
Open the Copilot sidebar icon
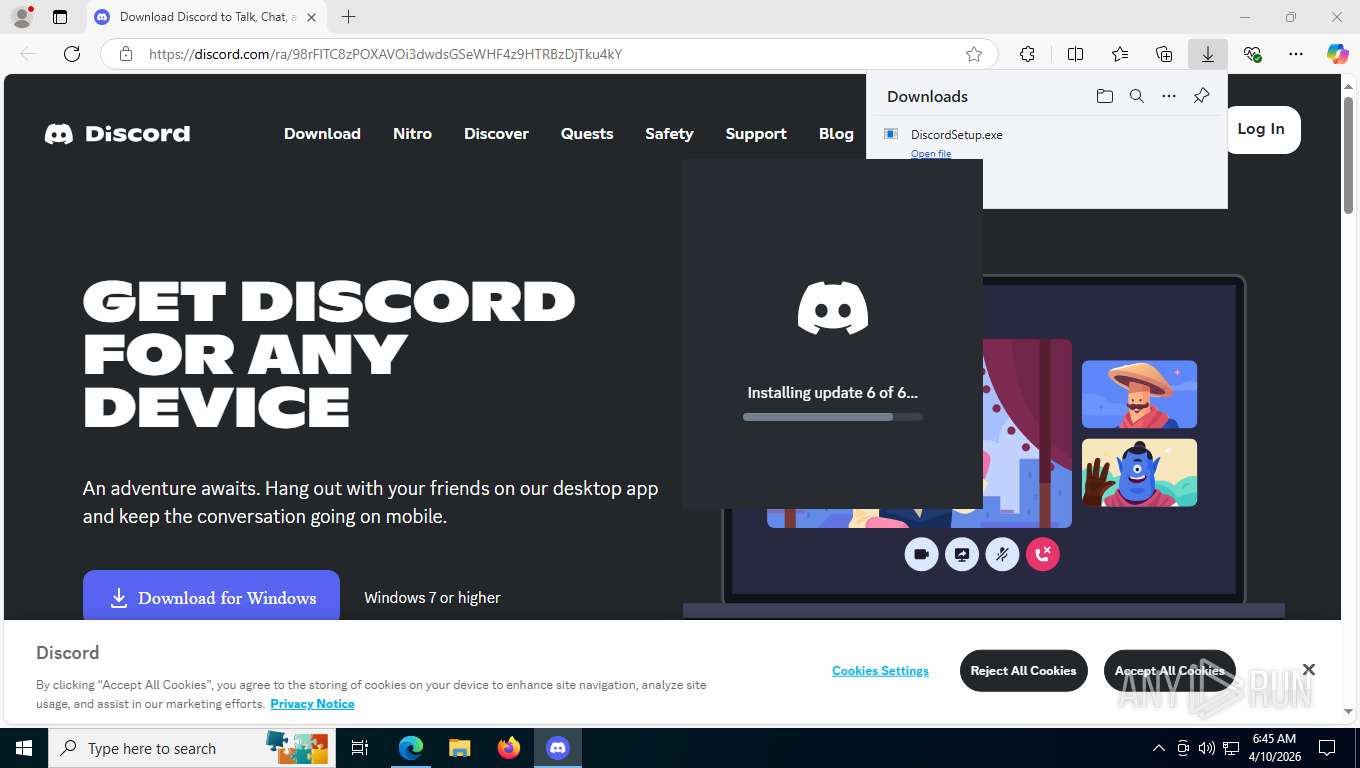[x=1338, y=54]
